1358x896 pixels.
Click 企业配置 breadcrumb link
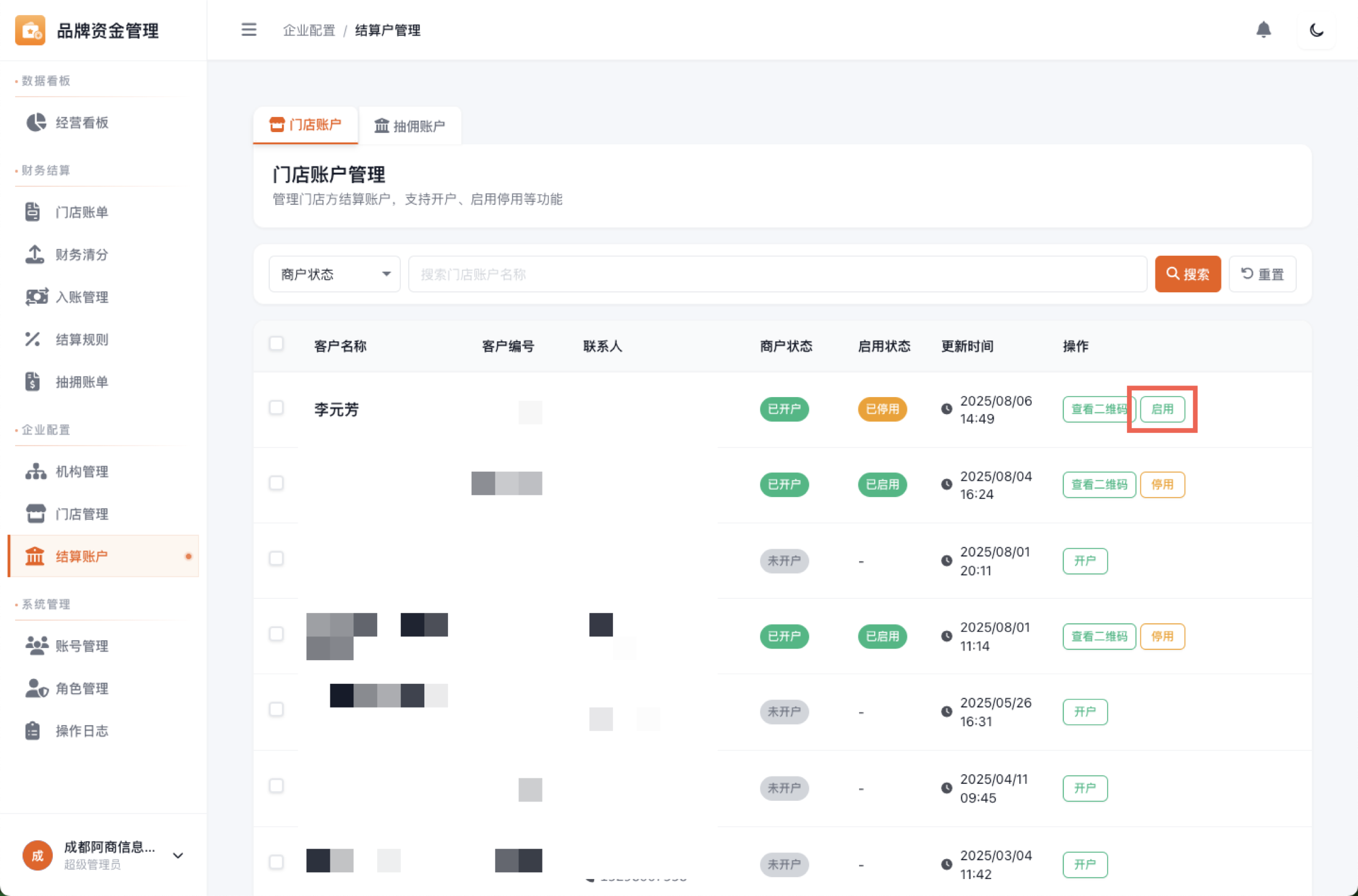click(x=309, y=30)
